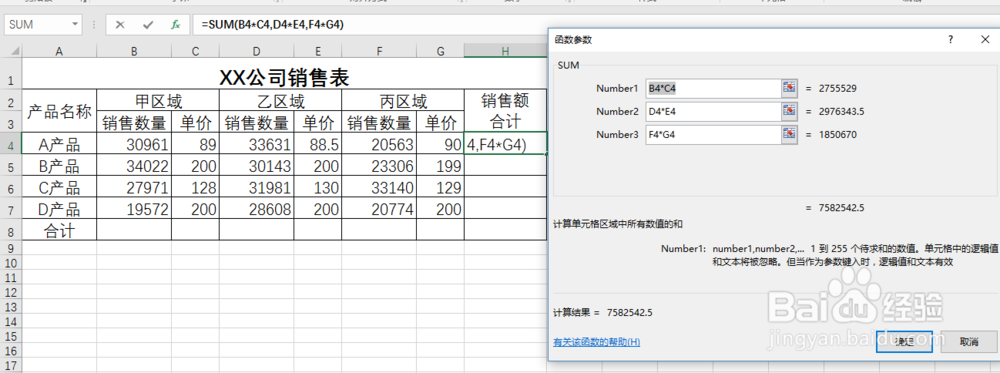The height and width of the screenshot is (373, 1000).
Task: Click cell with value 89
Action: [195, 144]
